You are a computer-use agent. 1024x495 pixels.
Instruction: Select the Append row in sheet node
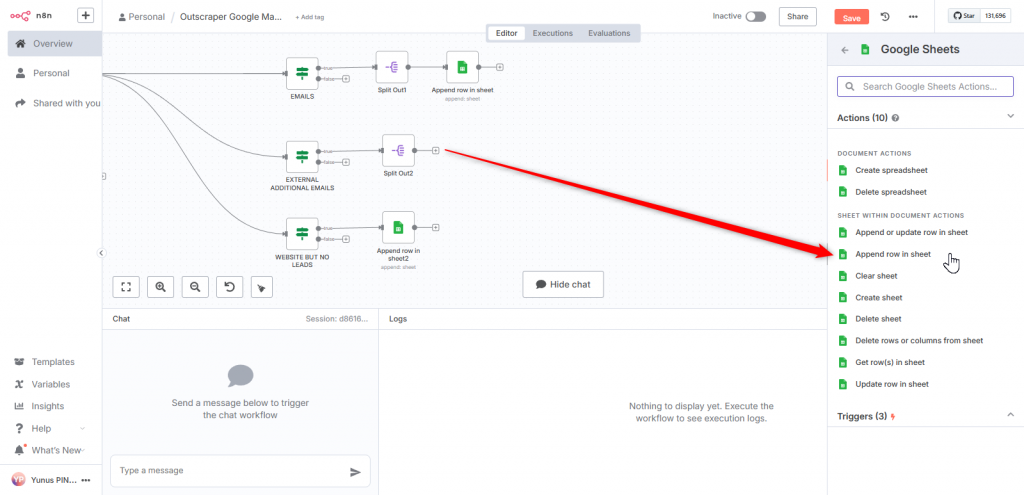[462, 67]
